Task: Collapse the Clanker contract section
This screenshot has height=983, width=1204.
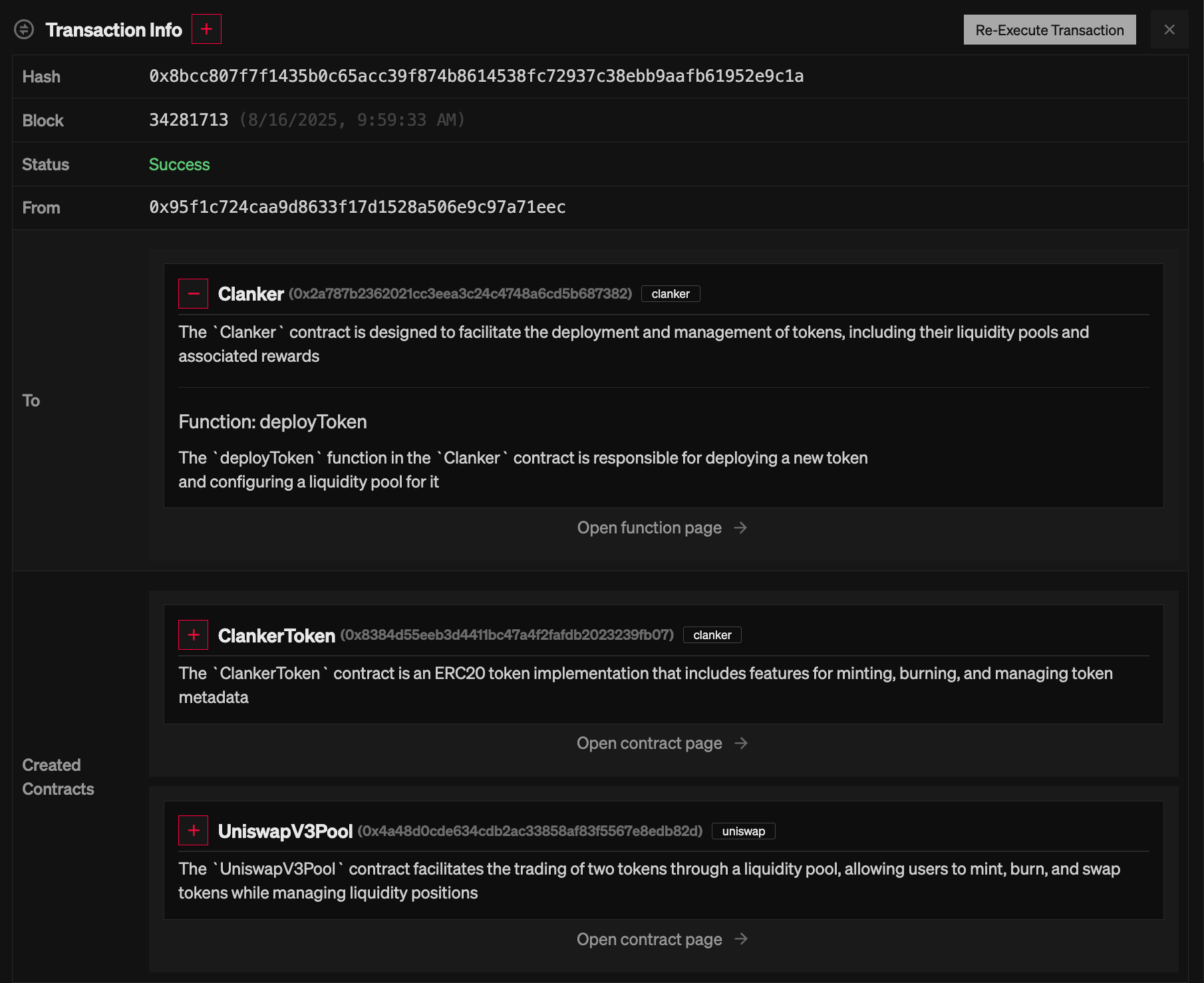Action: pos(194,293)
